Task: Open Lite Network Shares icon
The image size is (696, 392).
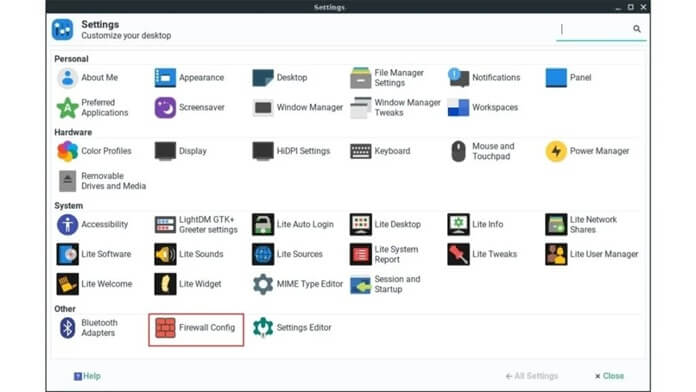Action: click(x=556, y=225)
